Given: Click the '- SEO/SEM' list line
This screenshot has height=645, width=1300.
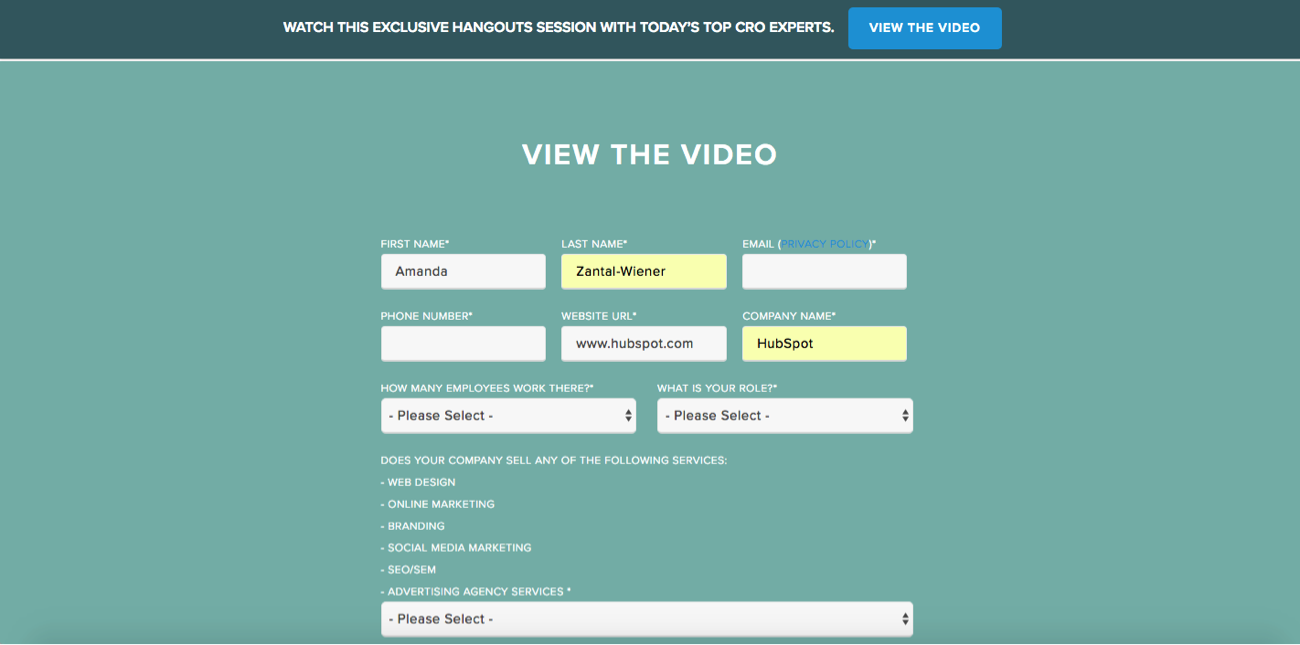Looking at the screenshot, I should point(408,570).
